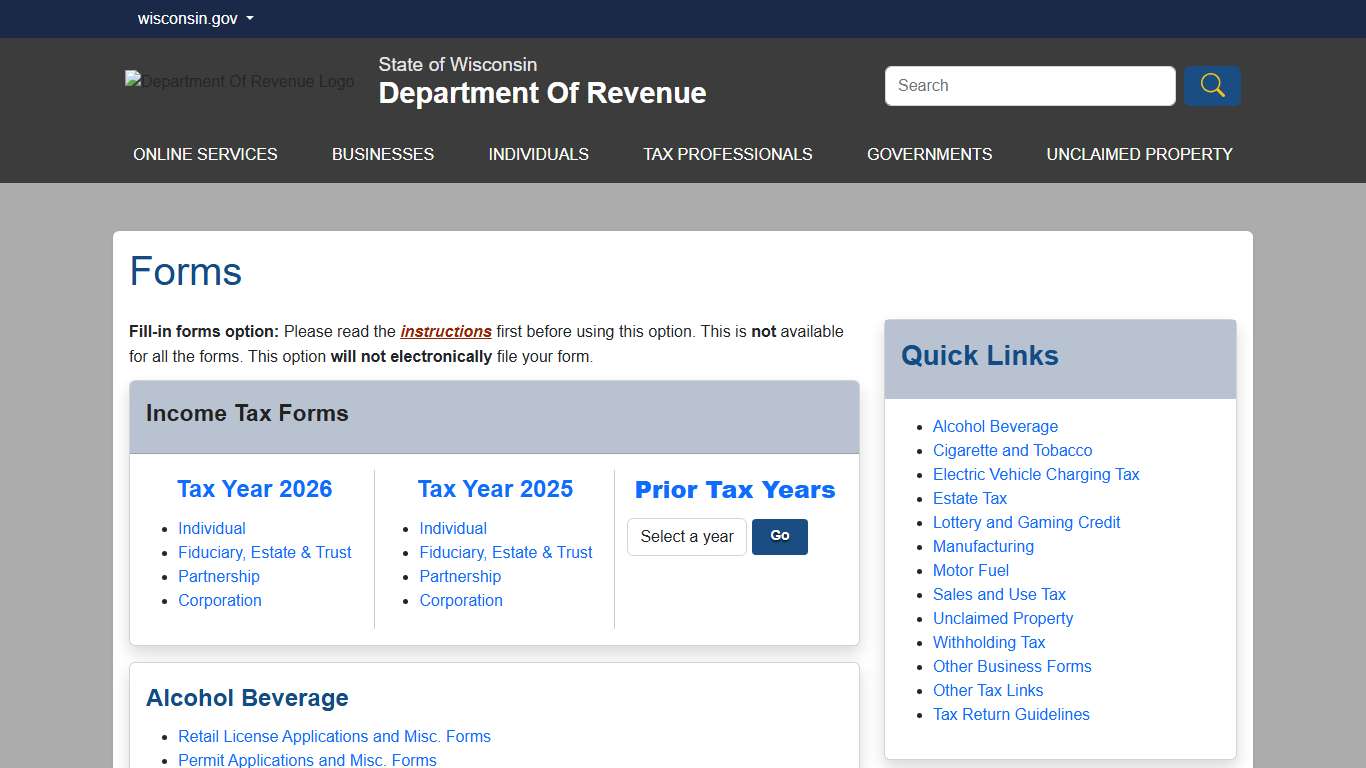
Task: Click the Tax Return Guidelines link
Action: tap(1011, 715)
